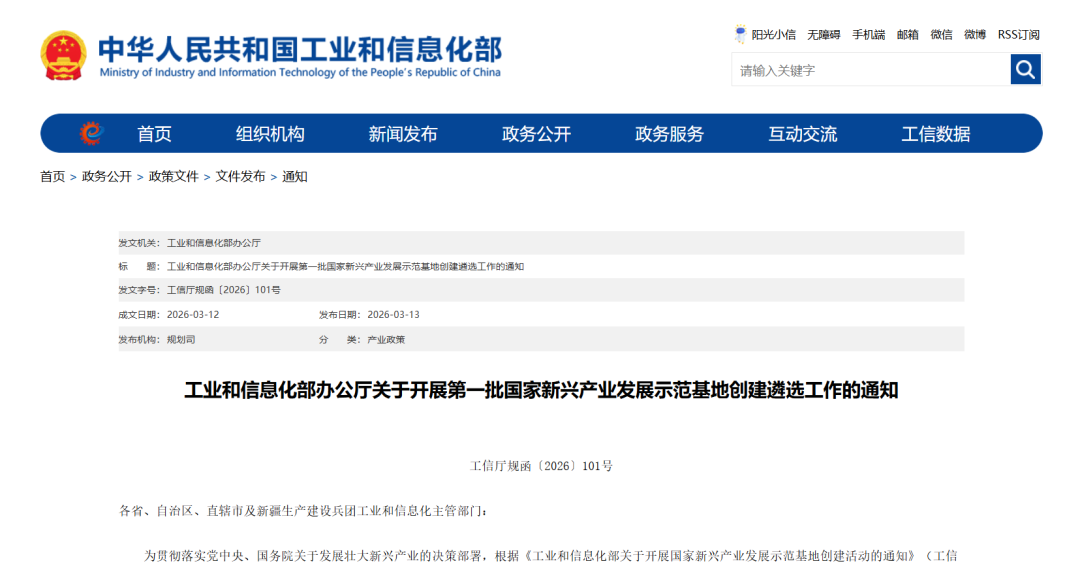1080x570 pixels.
Task: Open the 首页 navigation menu item
Action: pyautogui.click(x=154, y=134)
